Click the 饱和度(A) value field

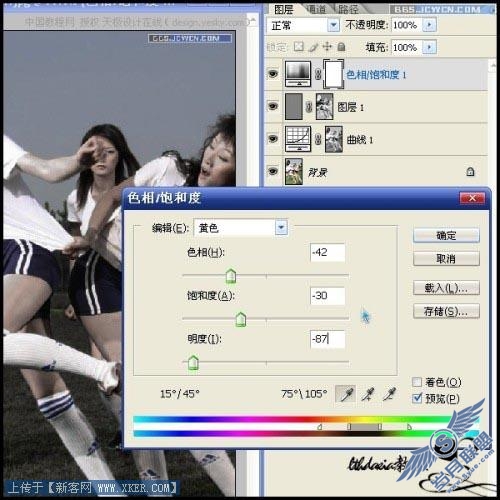[327, 296]
